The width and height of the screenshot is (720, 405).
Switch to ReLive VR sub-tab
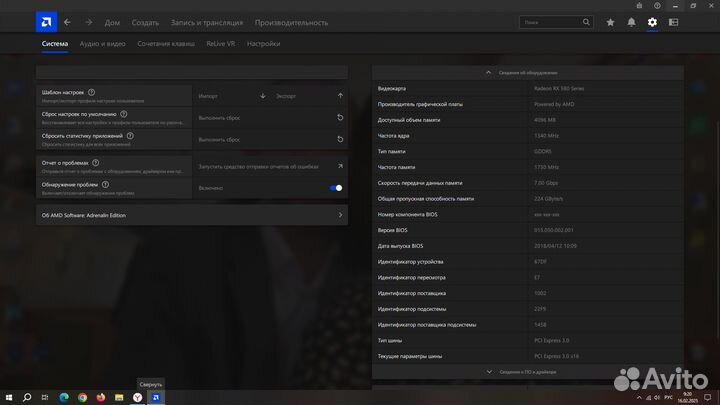[220, 44]
